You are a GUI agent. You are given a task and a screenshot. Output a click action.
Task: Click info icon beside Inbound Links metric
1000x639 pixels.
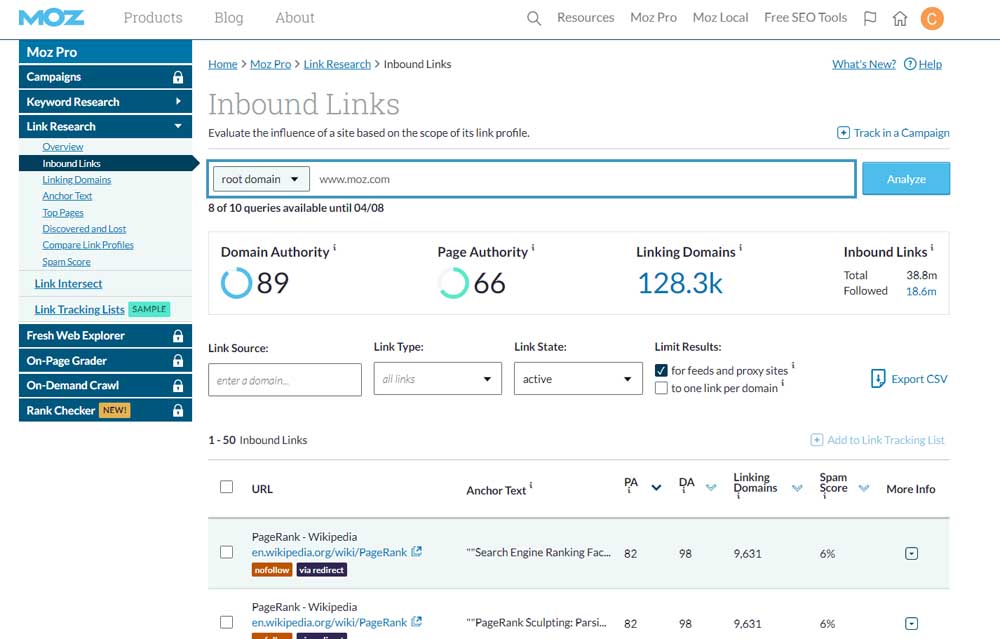[x=932, y=247]
